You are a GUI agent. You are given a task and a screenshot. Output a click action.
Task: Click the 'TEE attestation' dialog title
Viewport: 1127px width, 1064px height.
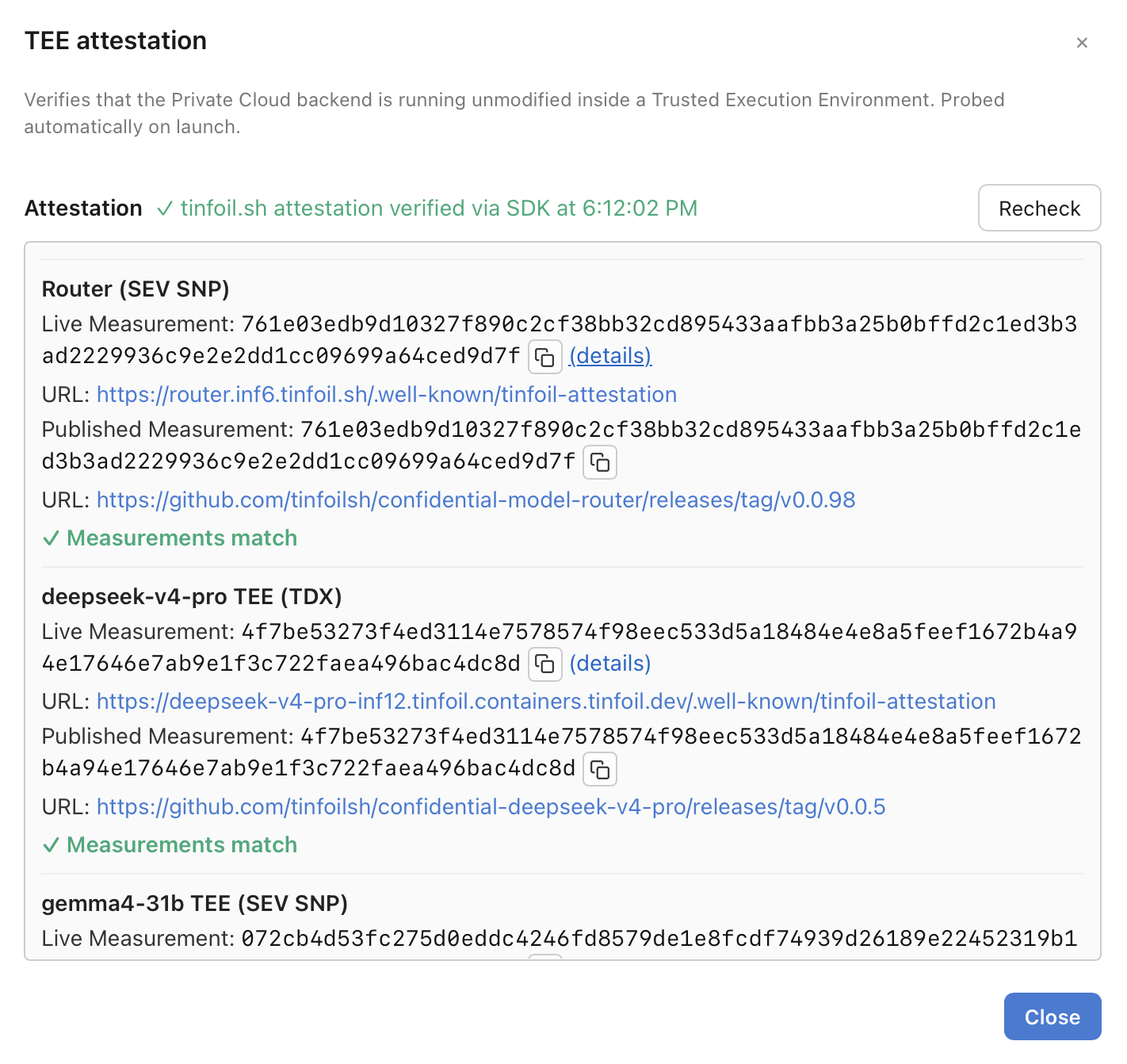pos(116,40)
